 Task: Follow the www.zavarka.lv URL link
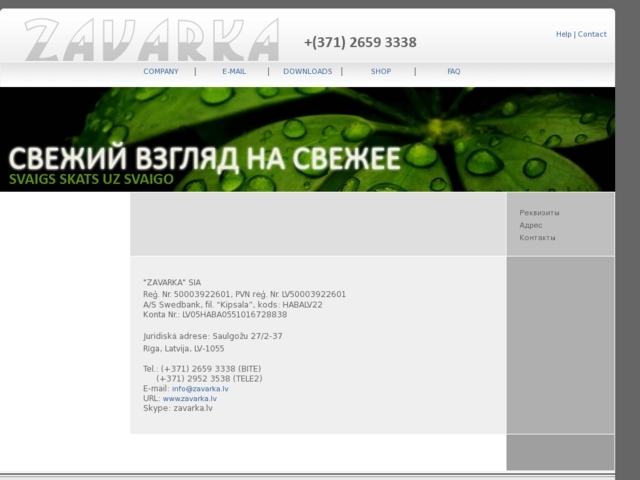(190, 398)
